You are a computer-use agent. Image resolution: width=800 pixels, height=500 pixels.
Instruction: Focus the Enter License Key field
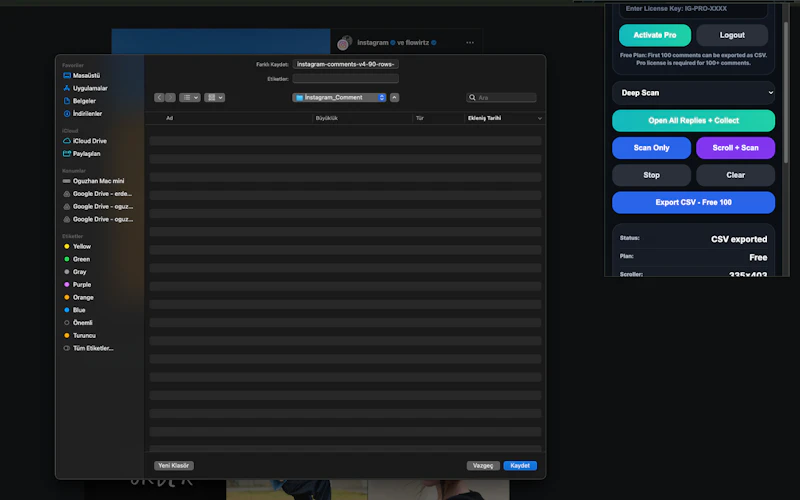[x=693, y=9]
